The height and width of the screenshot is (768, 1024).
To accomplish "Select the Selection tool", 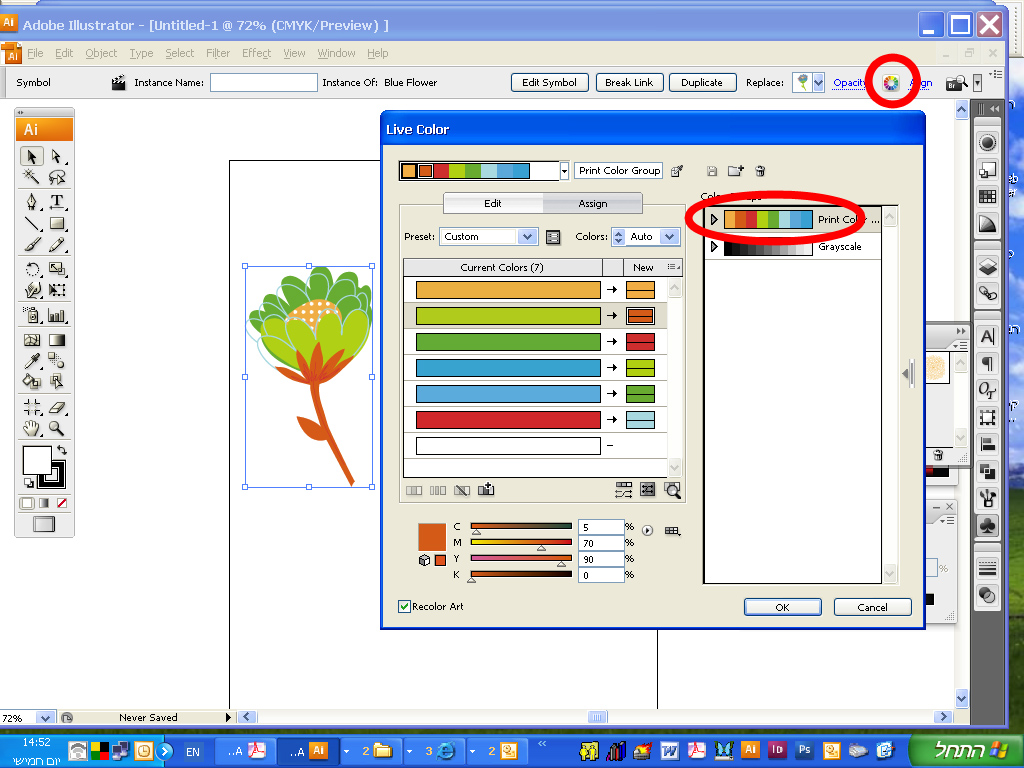I will [31, 157].
